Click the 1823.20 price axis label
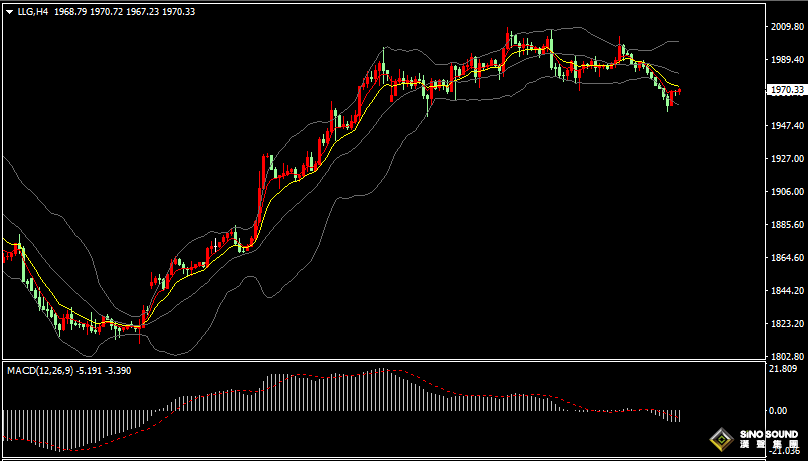The width and height of the screenshot is (808, 461). coord(785,324)
